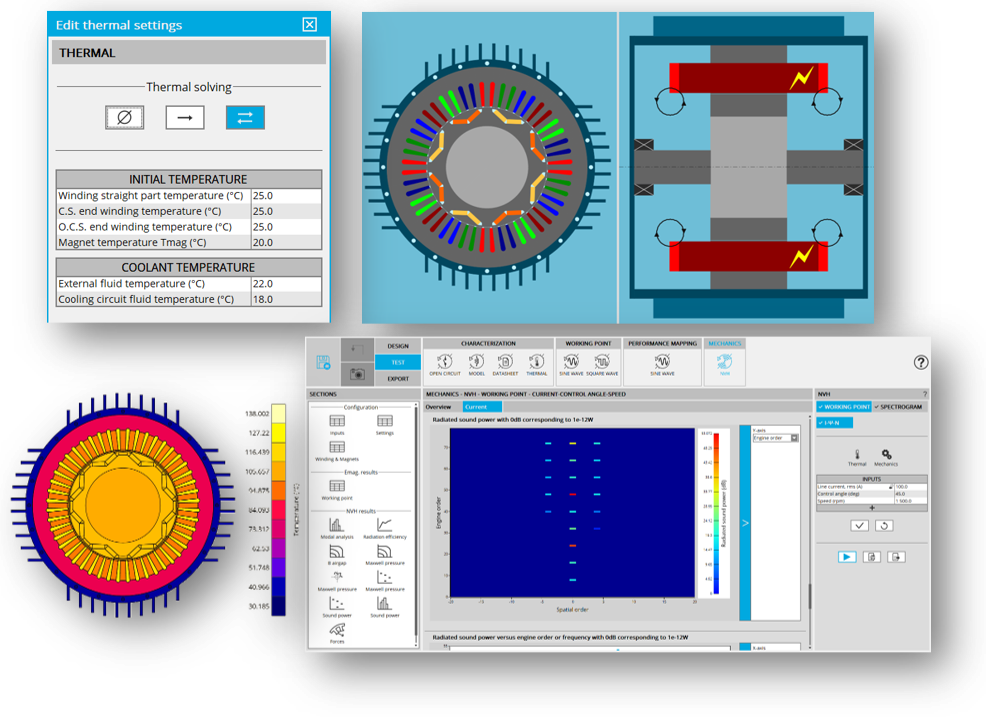Screen dimensions: 986x717
Task: Select Sine Wave under Working Point
Action: coord(571,364)
